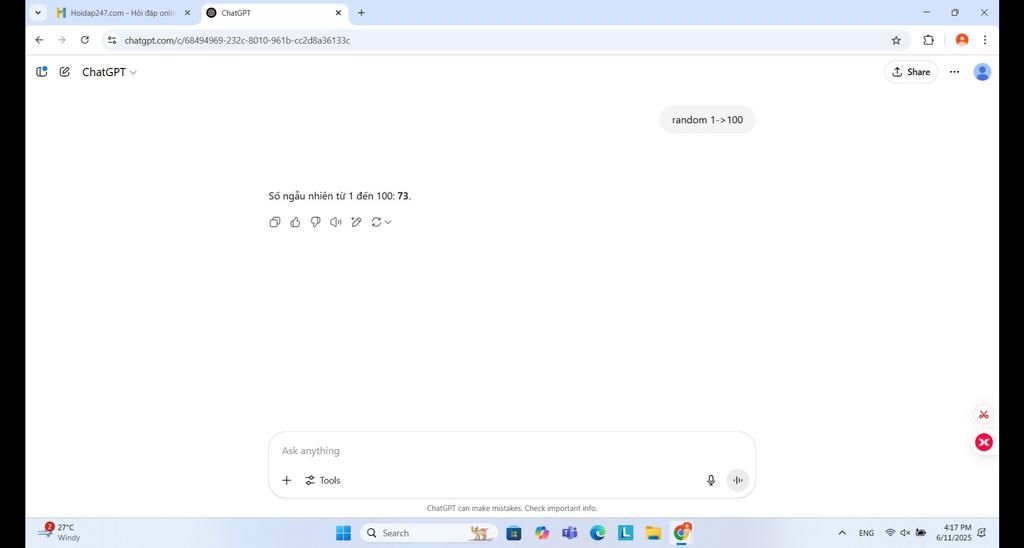
Task: Open the weather widget showing 27°C
Action: [59, 532]
